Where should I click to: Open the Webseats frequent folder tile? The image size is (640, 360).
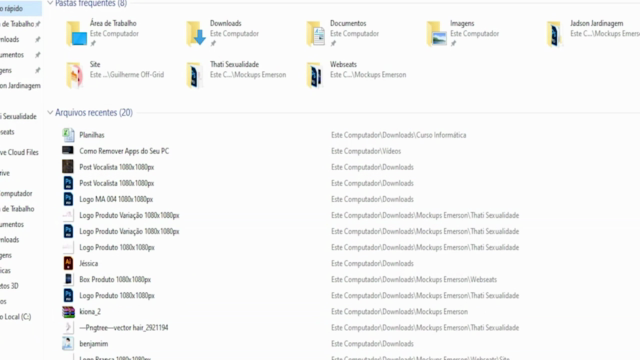356,74
